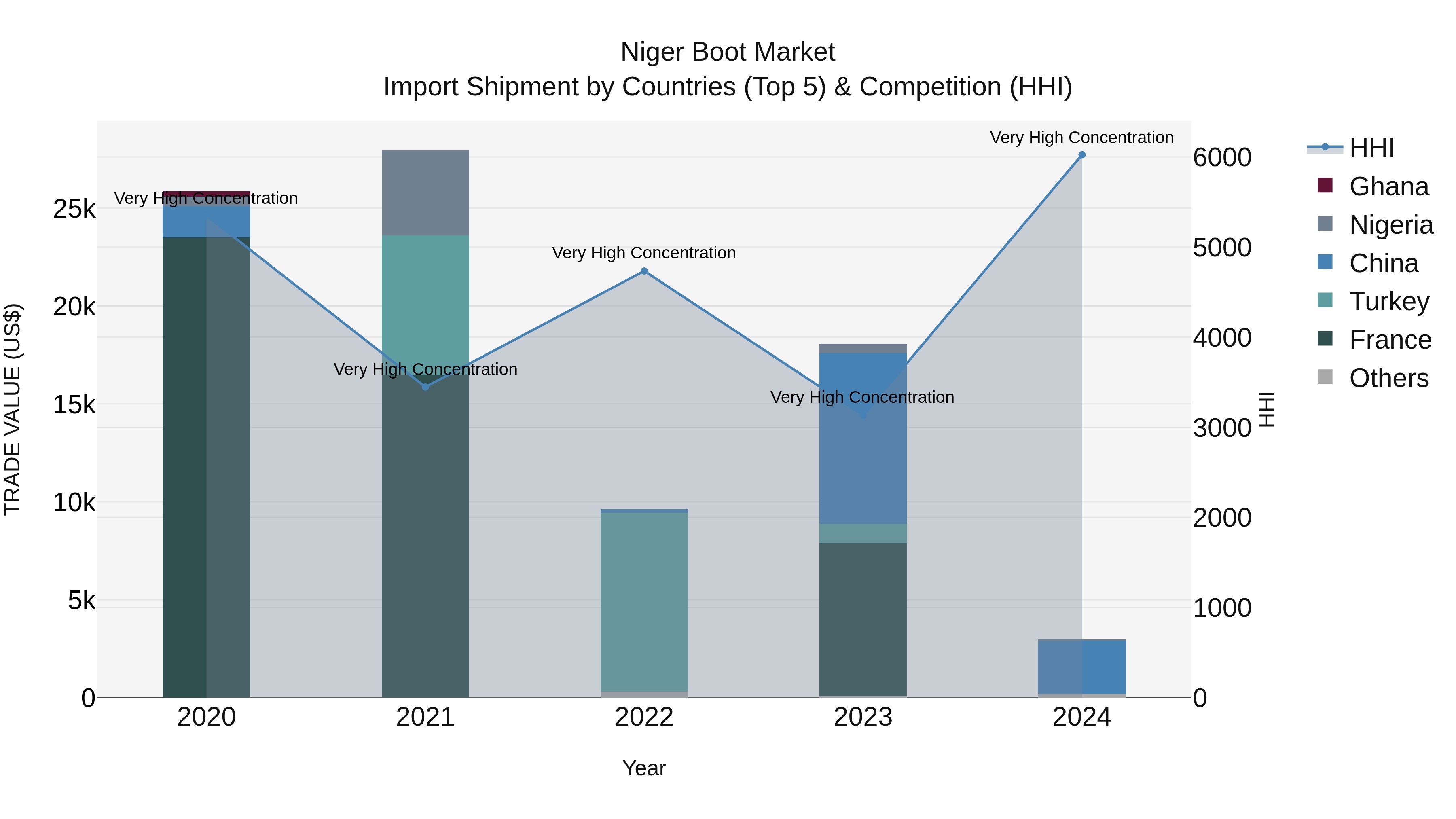1456x819 pixels.
Task: Click the 2021 Very High Concentration annotation
Action: [425, 369]
